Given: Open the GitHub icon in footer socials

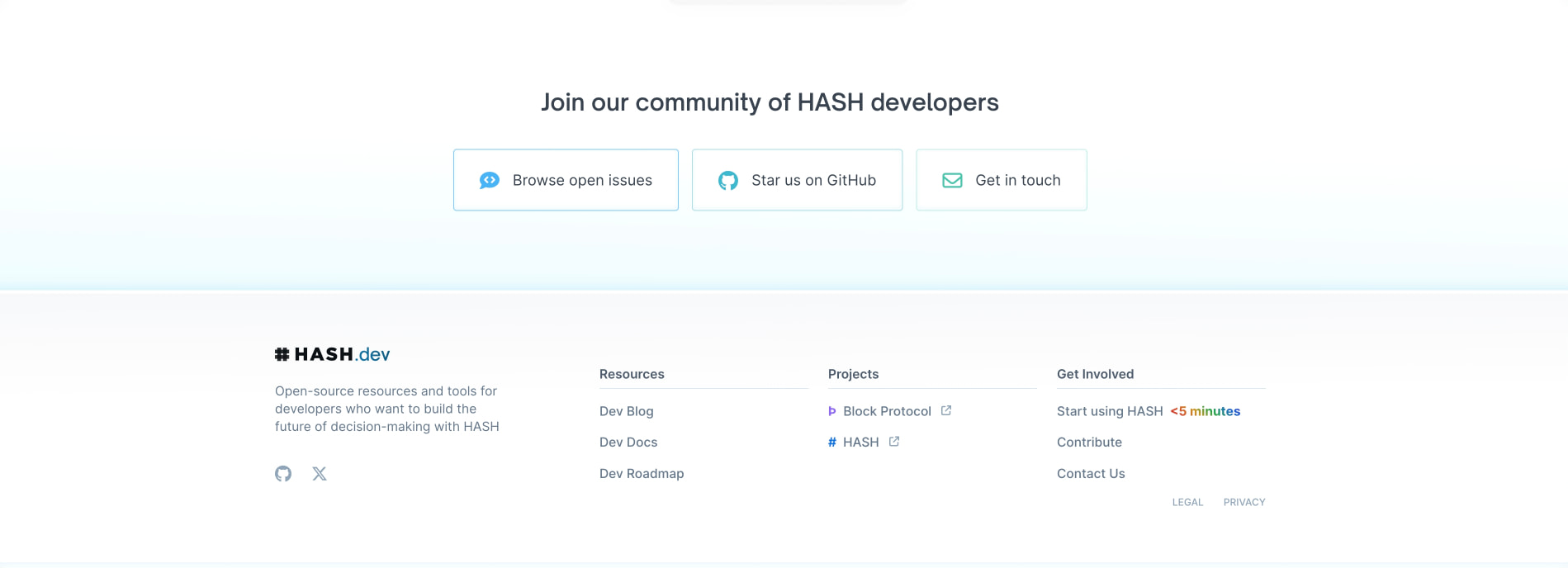Looking at the screenshot, I should point(283,474).
